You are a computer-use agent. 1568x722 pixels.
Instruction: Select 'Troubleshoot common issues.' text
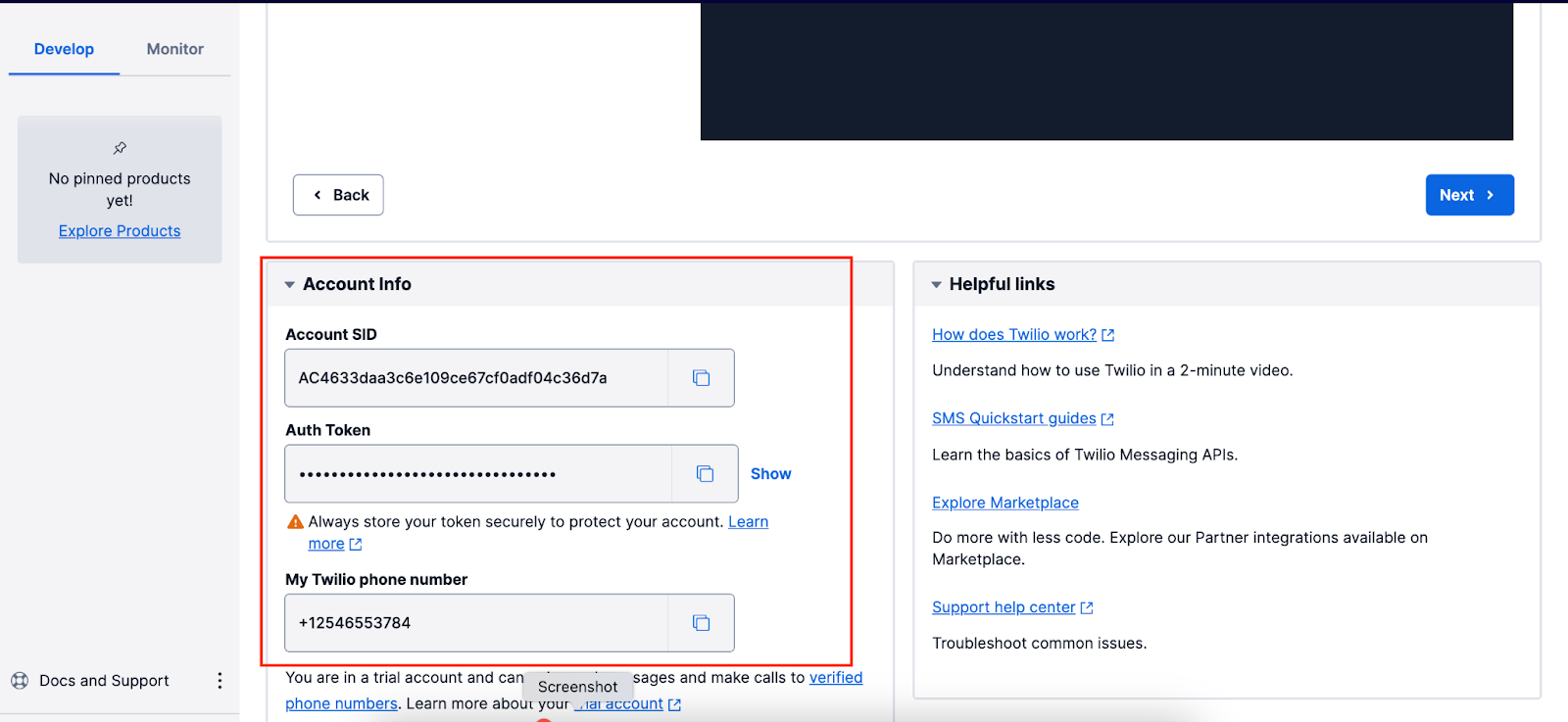point(1039,644)
